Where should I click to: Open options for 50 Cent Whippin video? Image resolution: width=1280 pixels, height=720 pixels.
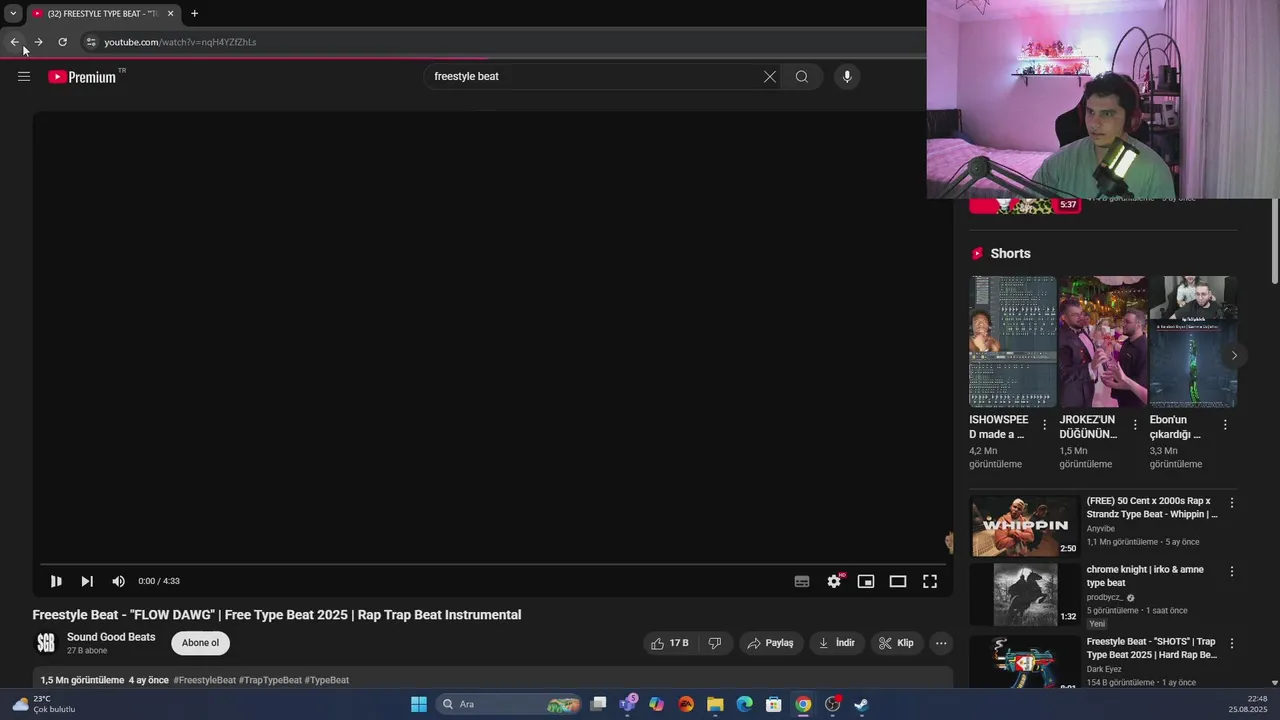pos(1232,503)
